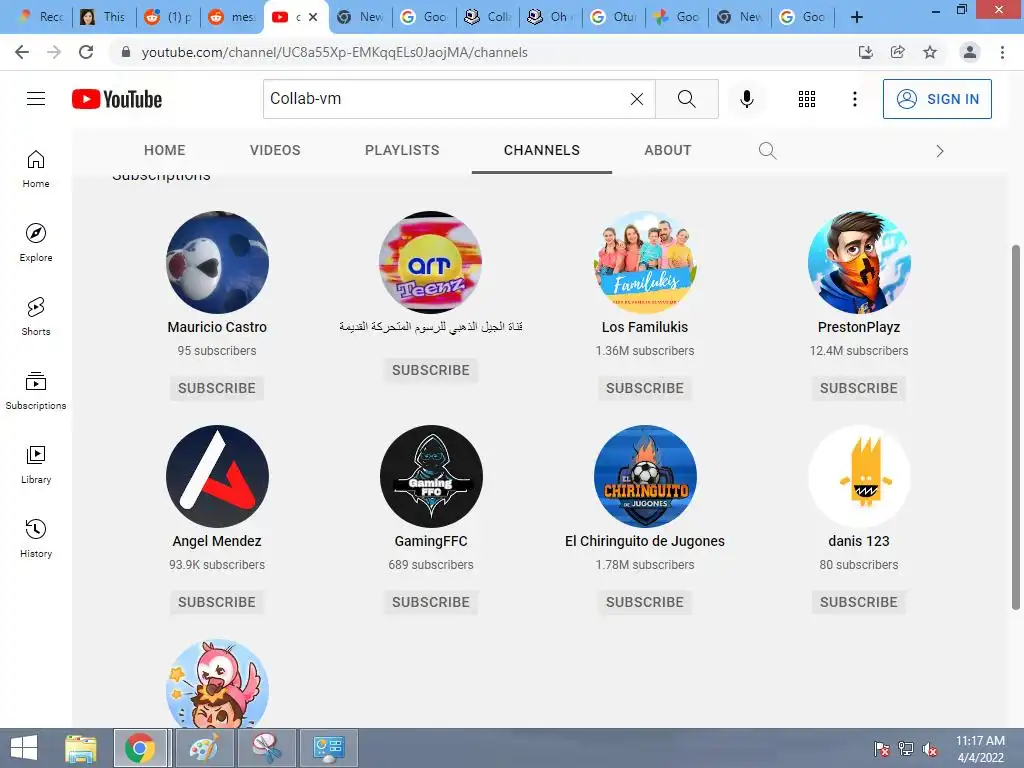
Task: Search within channel using magnifier icon
Action: pyautogui.click(x=767, y=151)
